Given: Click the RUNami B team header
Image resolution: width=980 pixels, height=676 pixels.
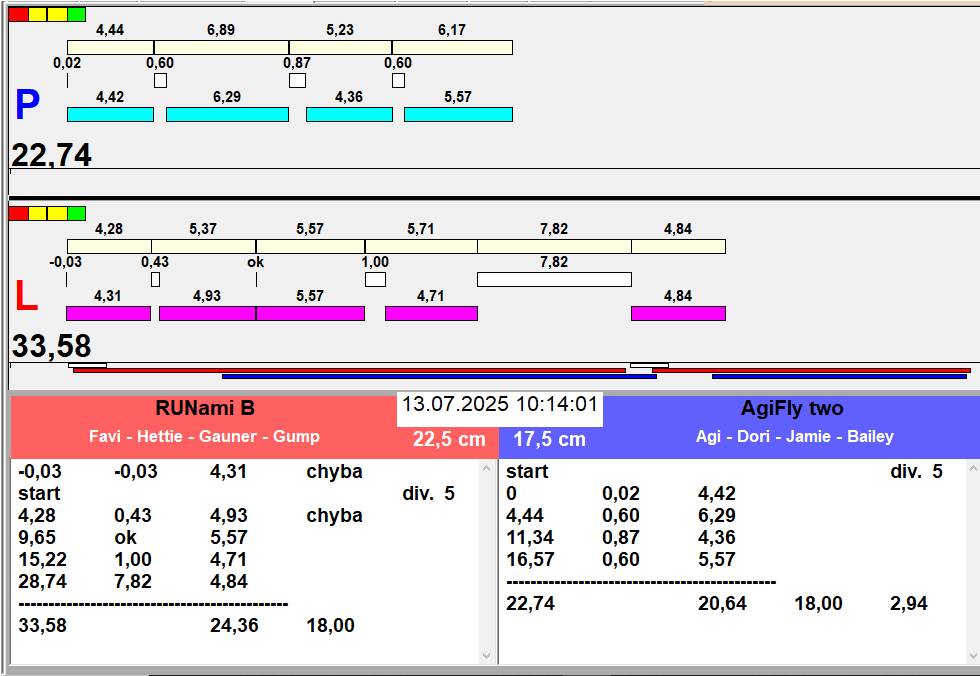Looking at the screenshot, I should 205,408.
